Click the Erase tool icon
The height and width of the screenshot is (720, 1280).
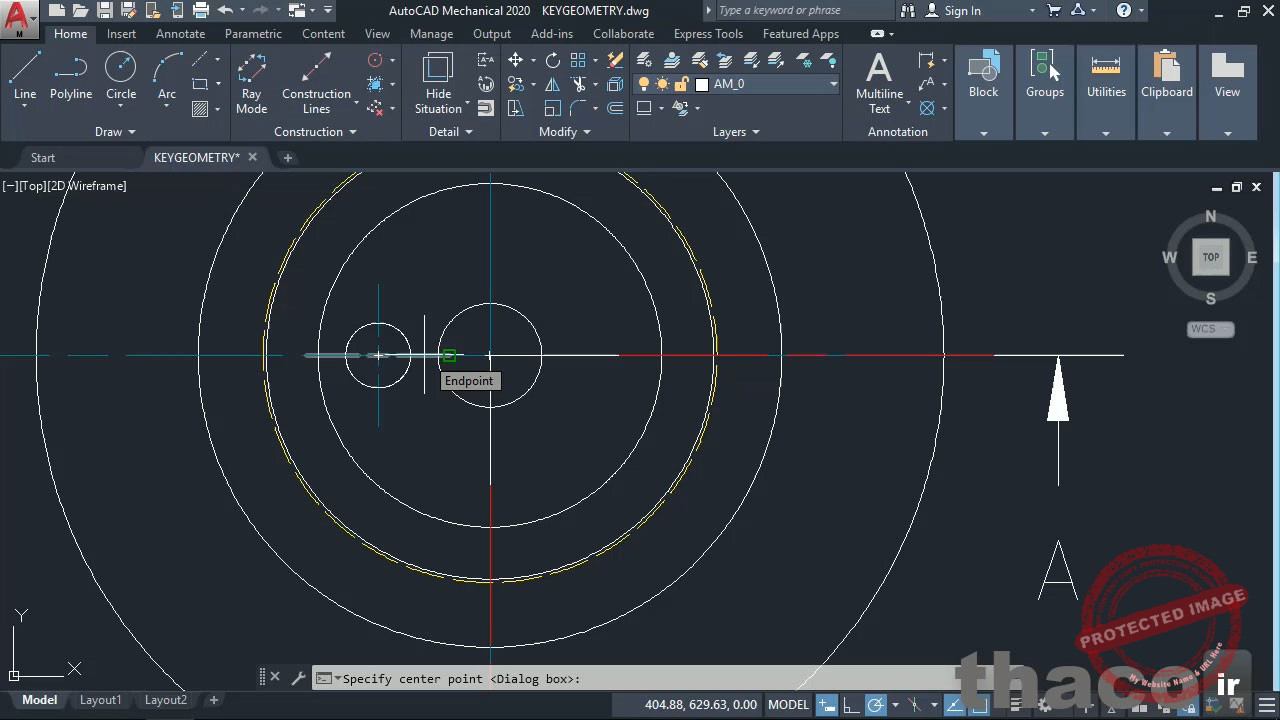pos(615,60)
